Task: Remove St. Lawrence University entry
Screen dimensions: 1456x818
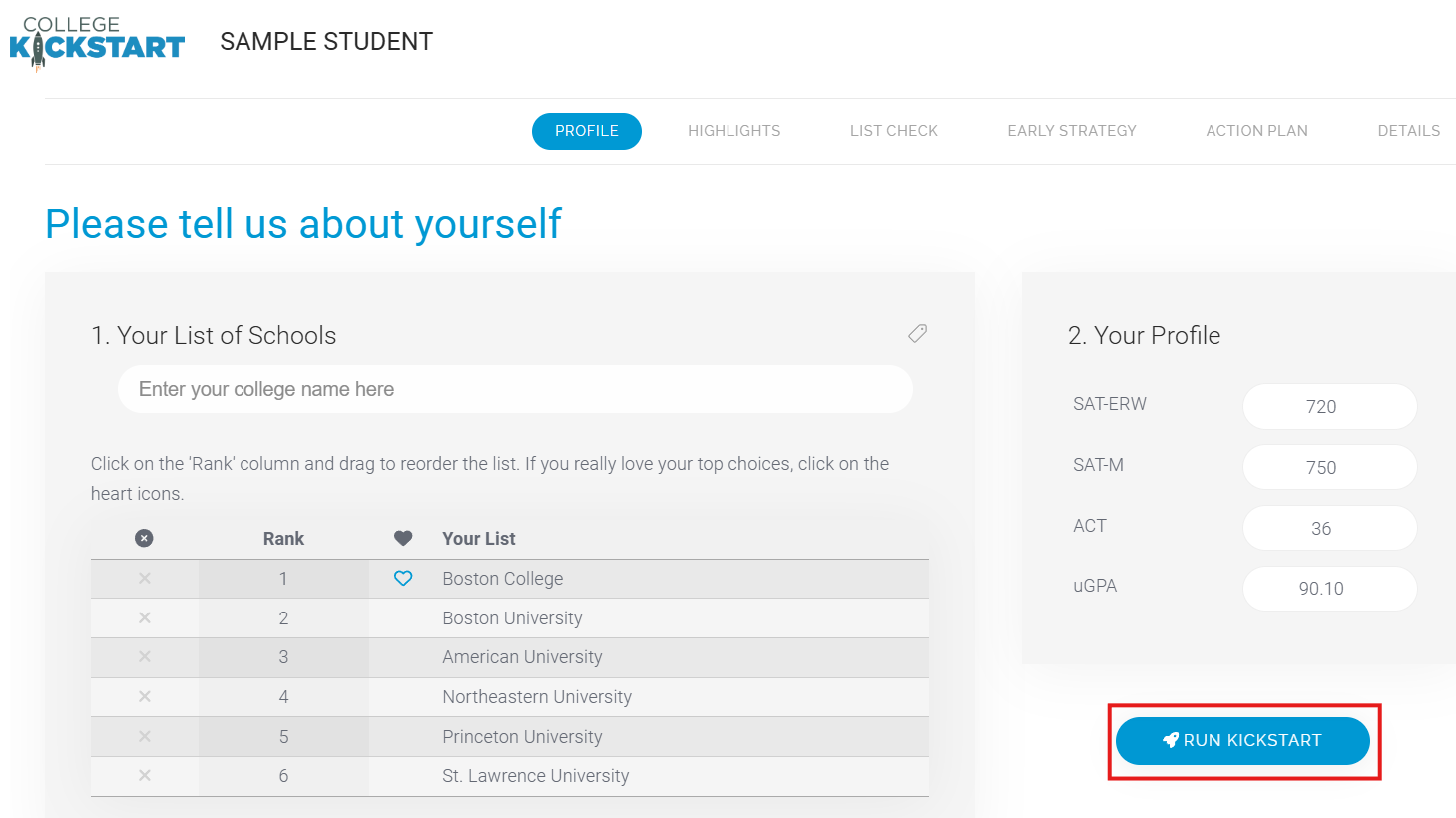Action: point(145,776)
